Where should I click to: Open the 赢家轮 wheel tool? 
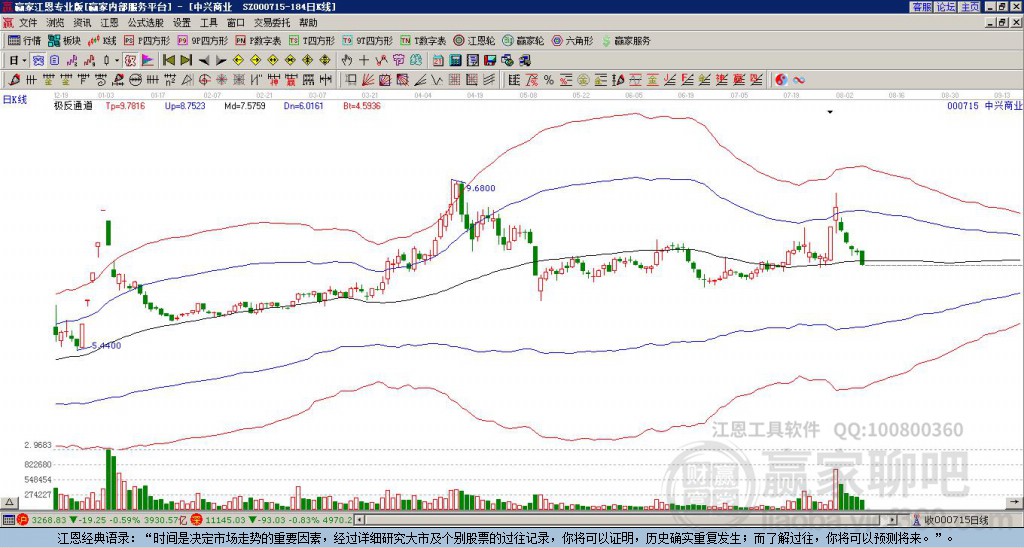point(523,41)
